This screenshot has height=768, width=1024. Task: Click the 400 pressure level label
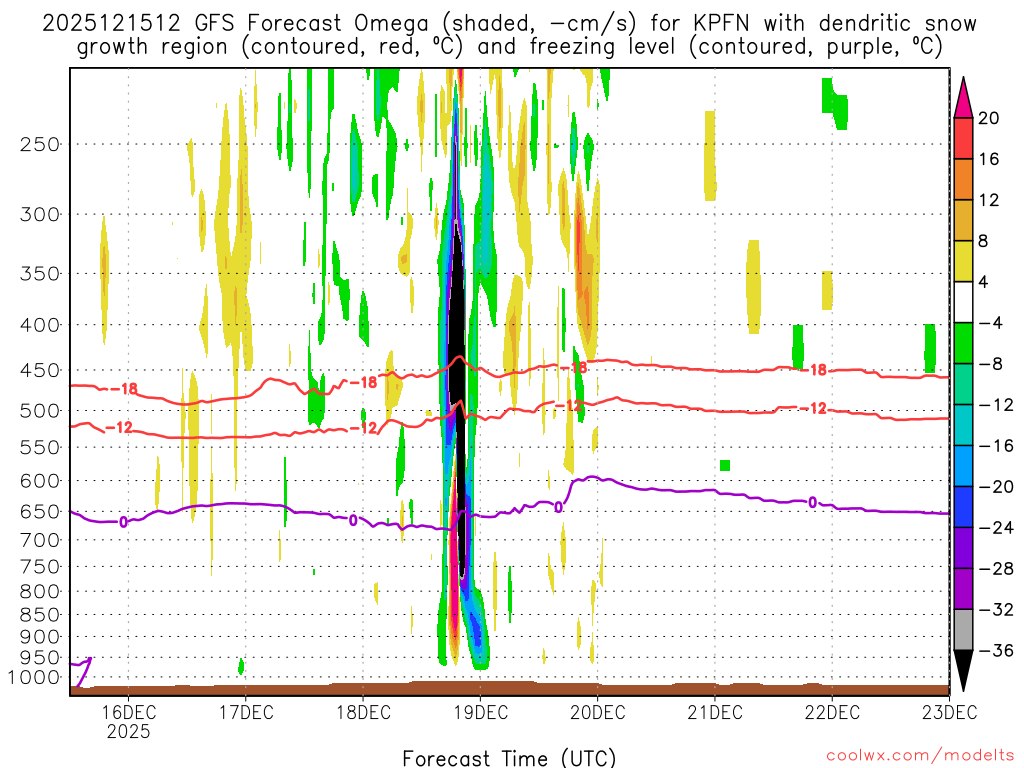[x=40, y=325]
